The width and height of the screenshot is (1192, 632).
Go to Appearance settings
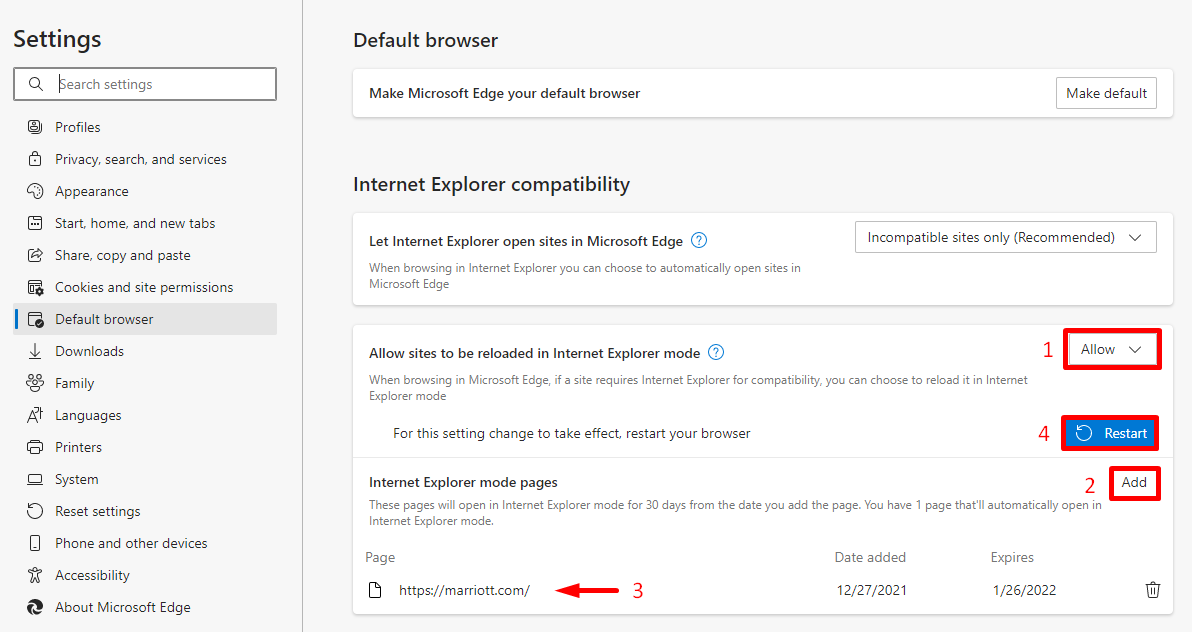145,191
